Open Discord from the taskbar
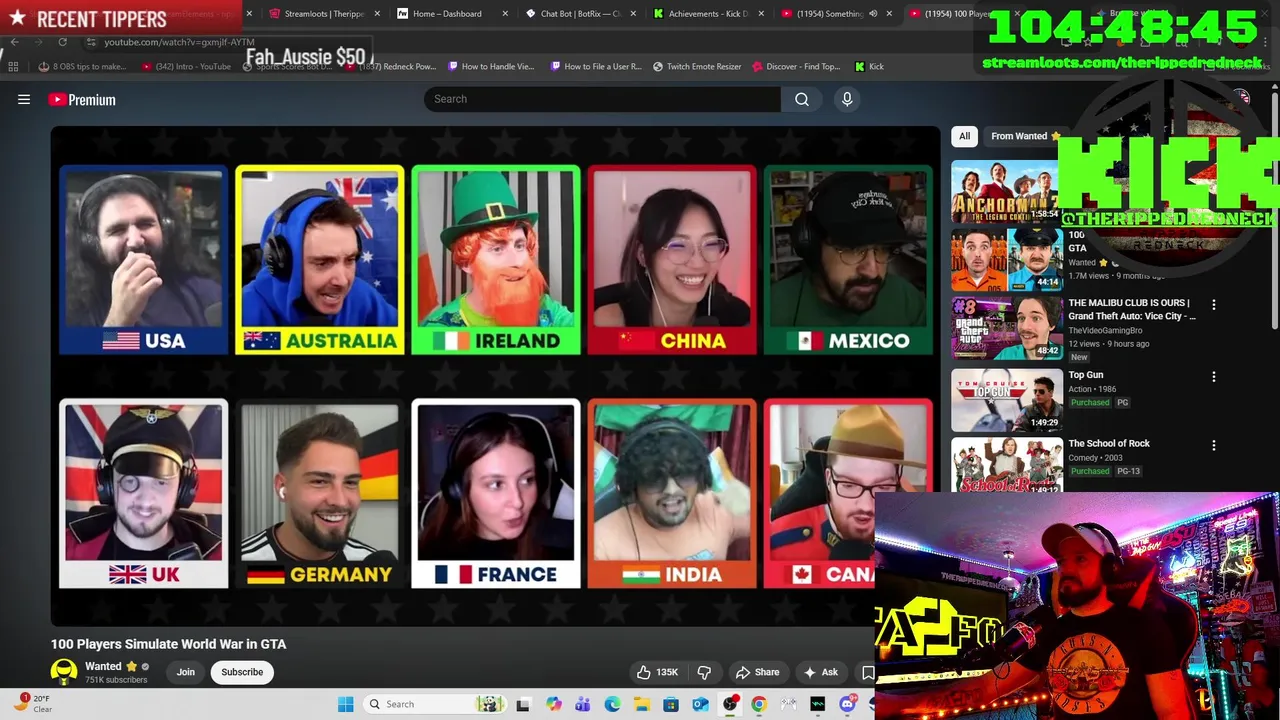1280x720 pixels. coord(847,704)
